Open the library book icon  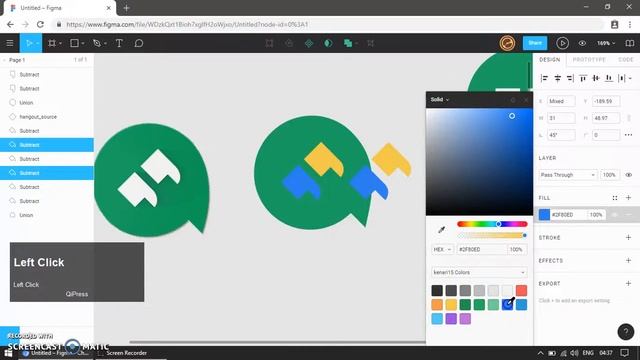tap(630, 43)
